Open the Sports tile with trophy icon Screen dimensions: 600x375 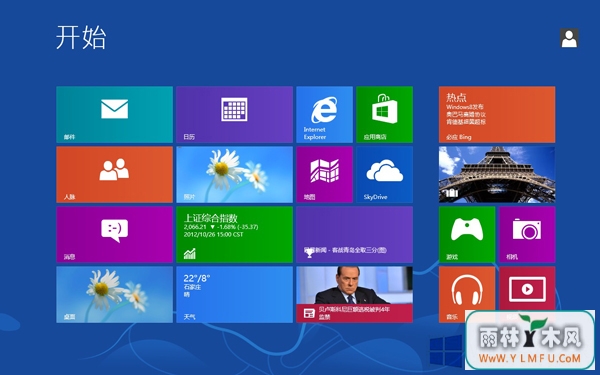click(x=355, y=235)
